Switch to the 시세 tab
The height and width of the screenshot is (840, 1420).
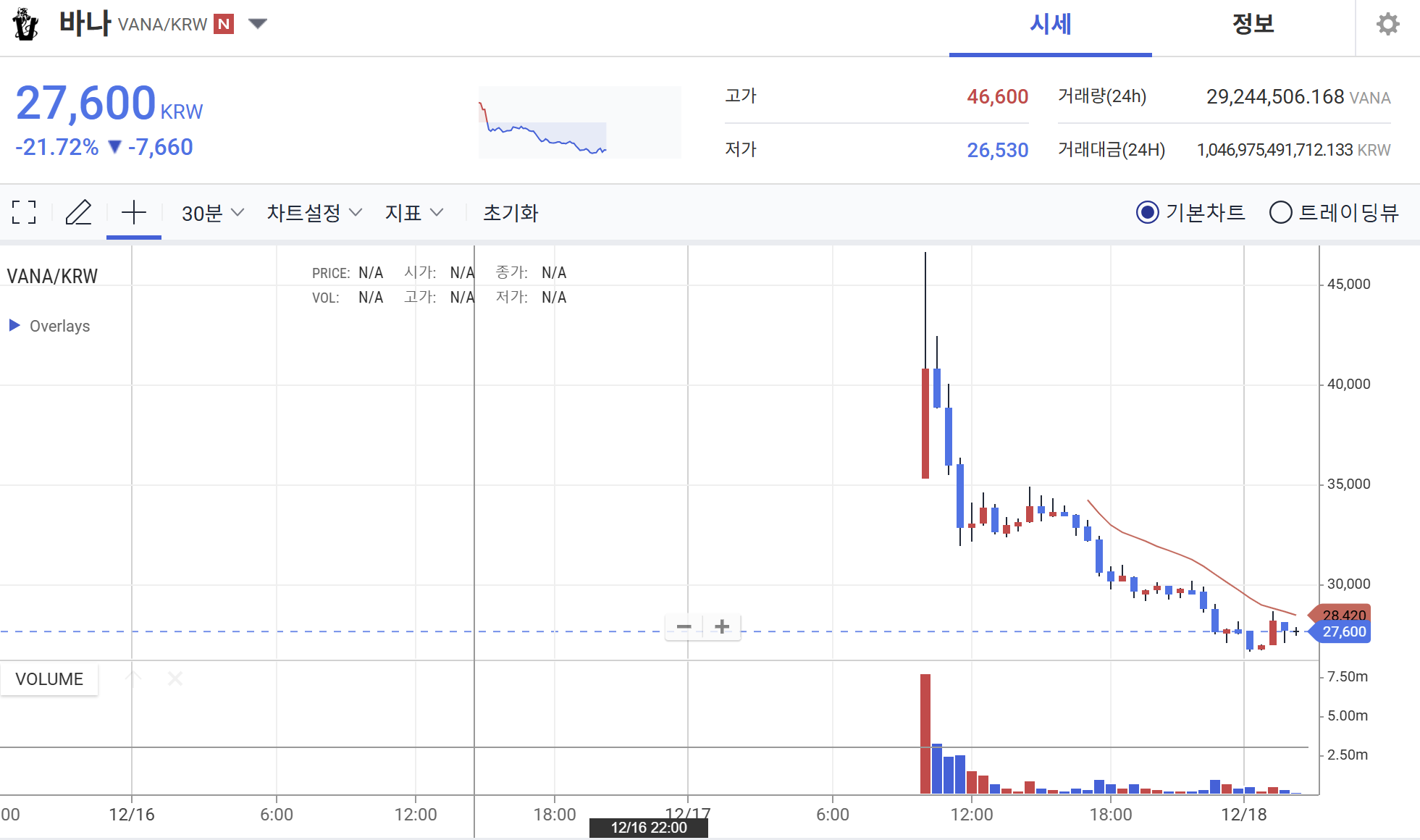1050,25
